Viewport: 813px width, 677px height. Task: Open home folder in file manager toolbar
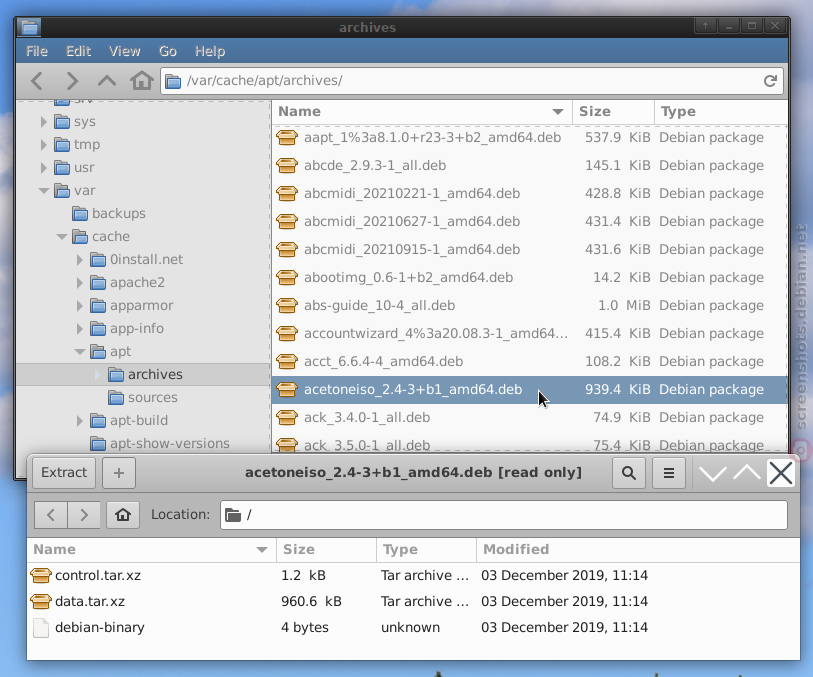pos(142,81)
